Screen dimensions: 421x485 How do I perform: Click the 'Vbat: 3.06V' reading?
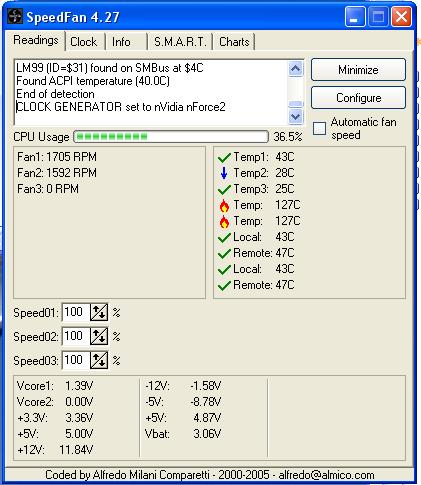183,434
